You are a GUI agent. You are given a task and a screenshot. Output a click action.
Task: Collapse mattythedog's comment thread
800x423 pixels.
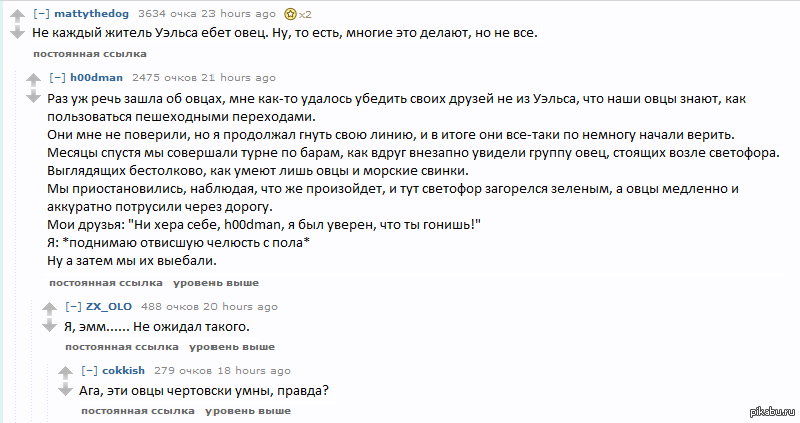(41, 14)
